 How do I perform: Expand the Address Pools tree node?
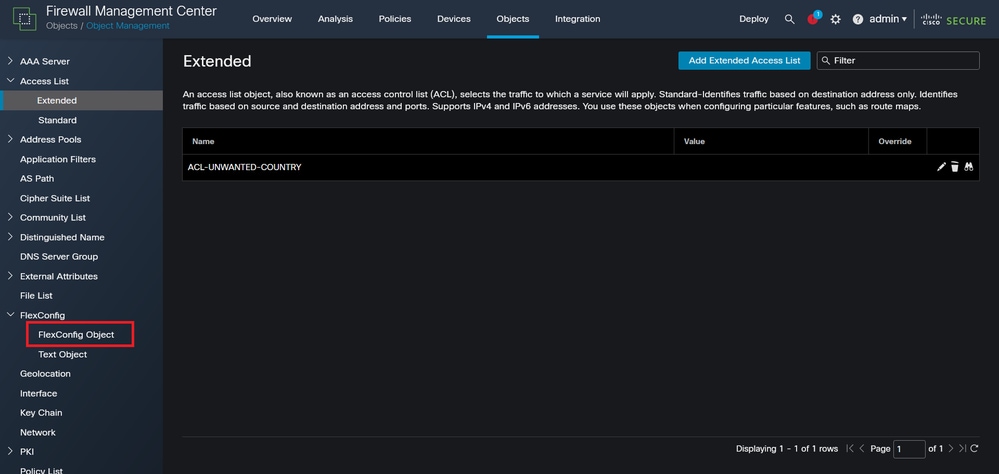(10, 139)
